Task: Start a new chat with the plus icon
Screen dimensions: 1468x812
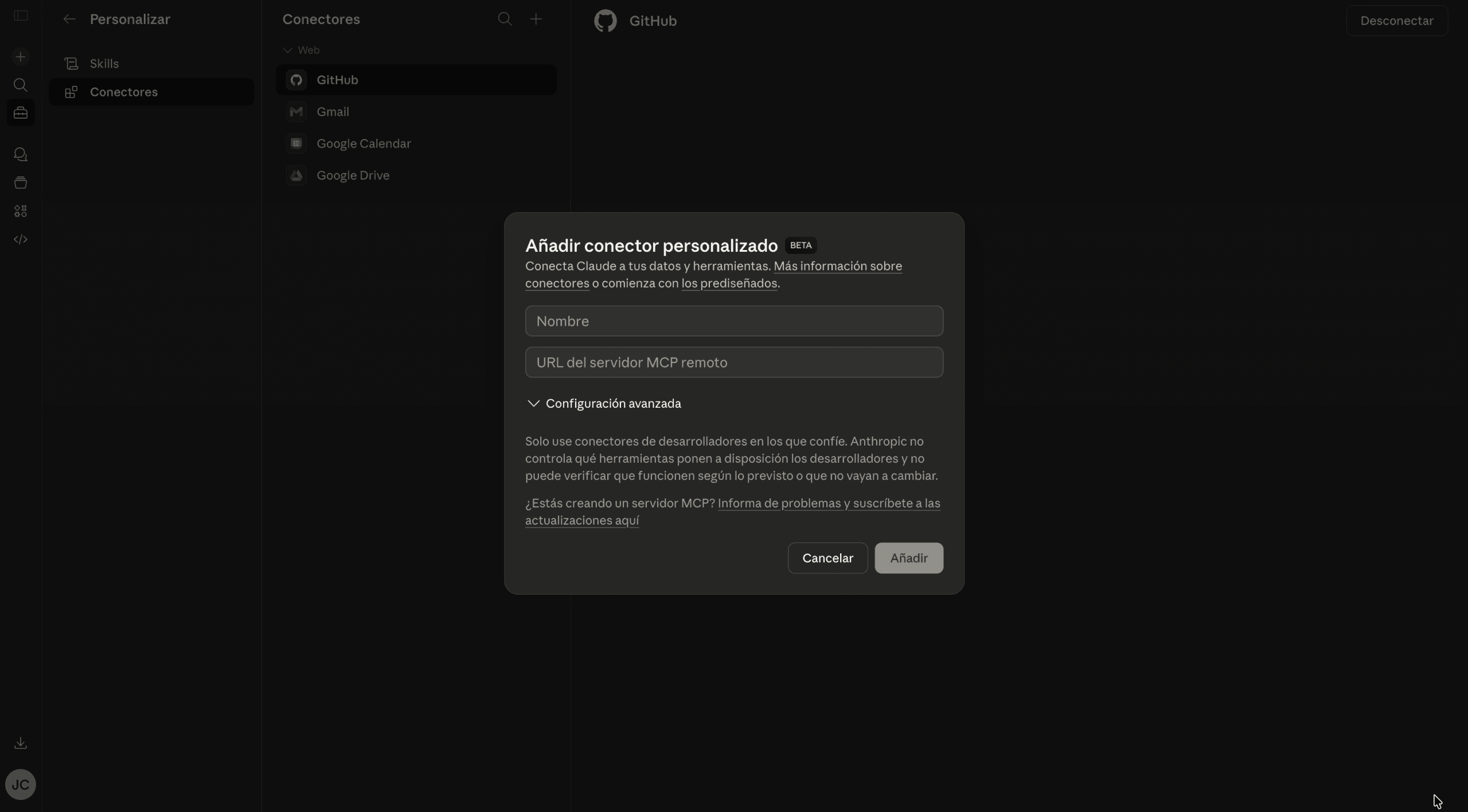Action: pos(21,56)
